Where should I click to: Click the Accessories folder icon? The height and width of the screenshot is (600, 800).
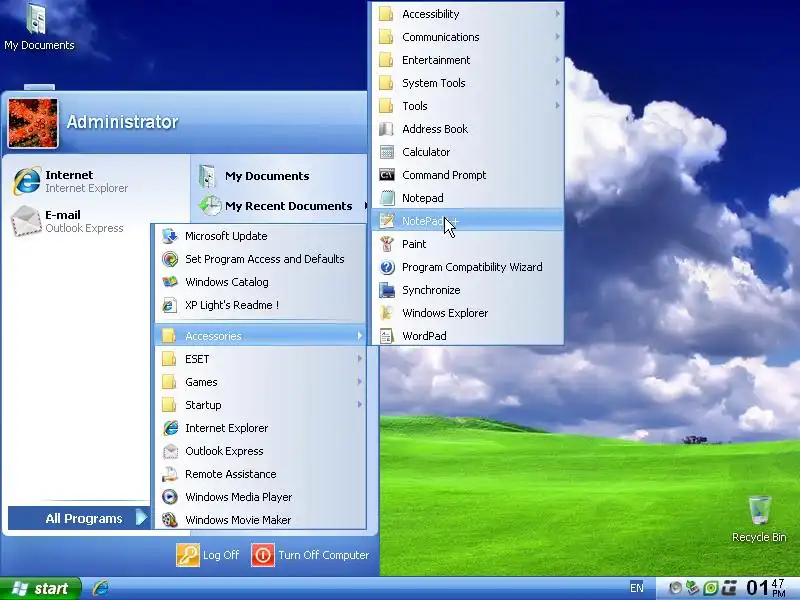169,336
